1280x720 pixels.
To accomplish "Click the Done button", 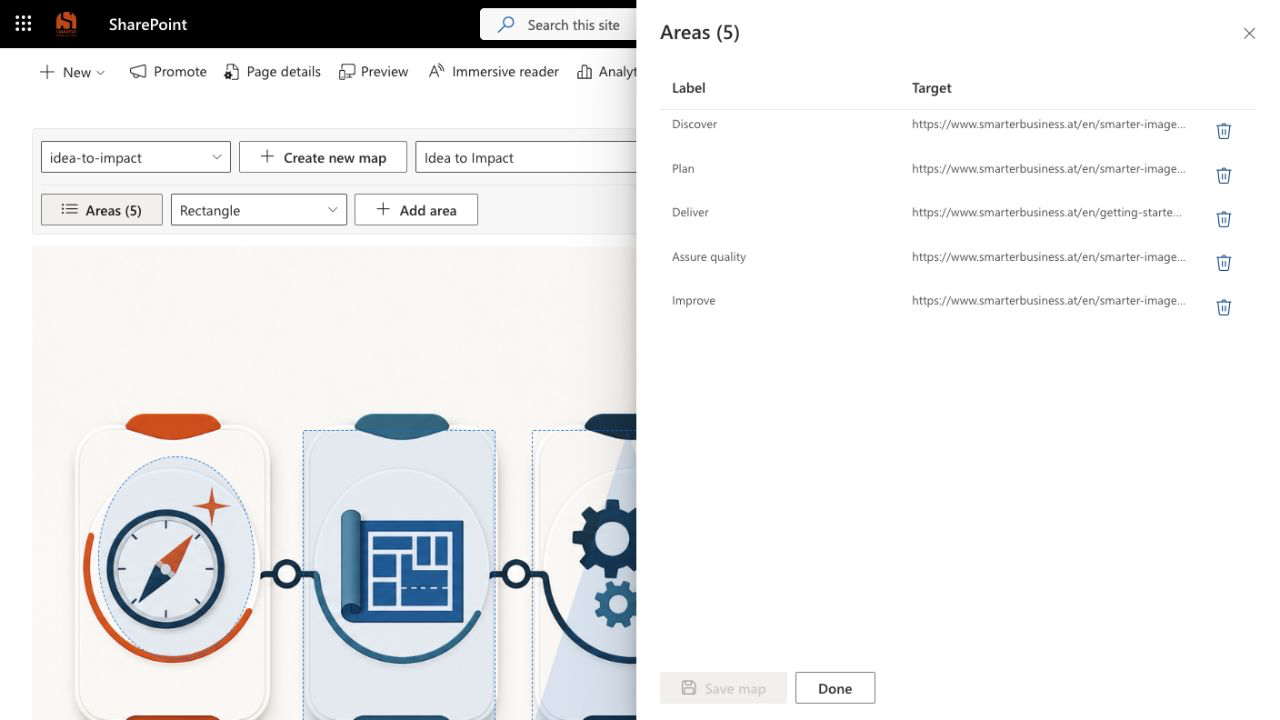I will [x=835, y=688].
